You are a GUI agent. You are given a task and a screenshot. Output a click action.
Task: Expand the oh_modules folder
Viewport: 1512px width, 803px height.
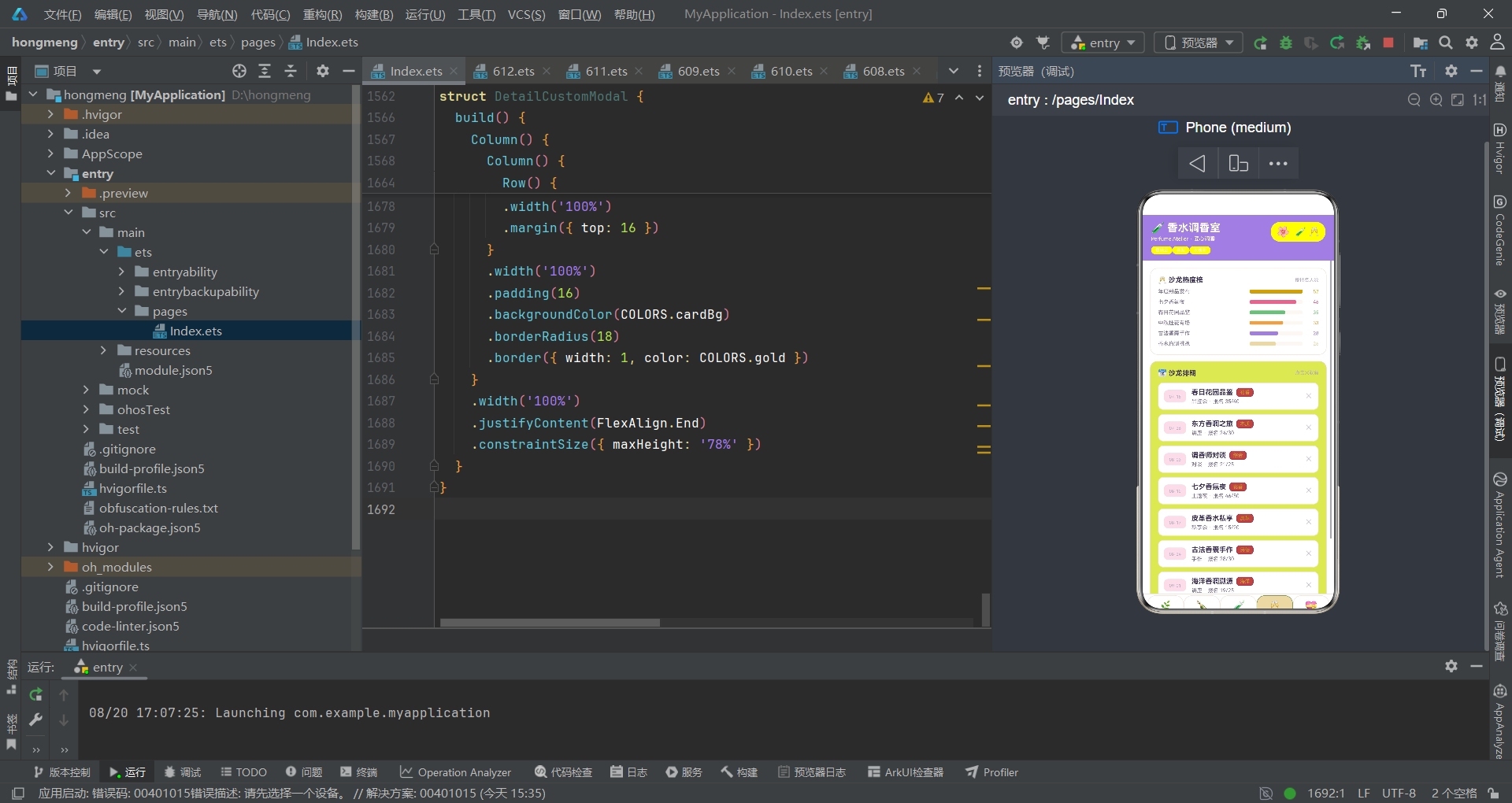pyautogui.click(x=50, y=567)
